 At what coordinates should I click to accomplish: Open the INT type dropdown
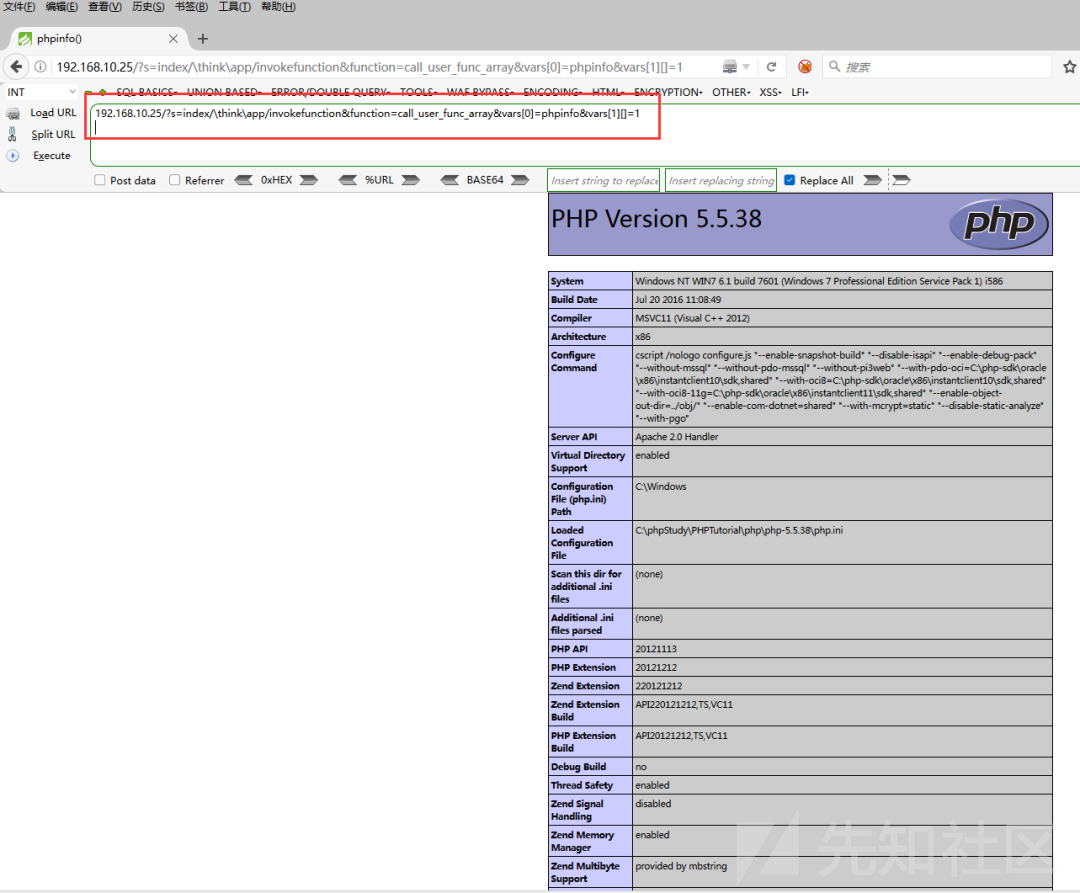tap(41, 92)
